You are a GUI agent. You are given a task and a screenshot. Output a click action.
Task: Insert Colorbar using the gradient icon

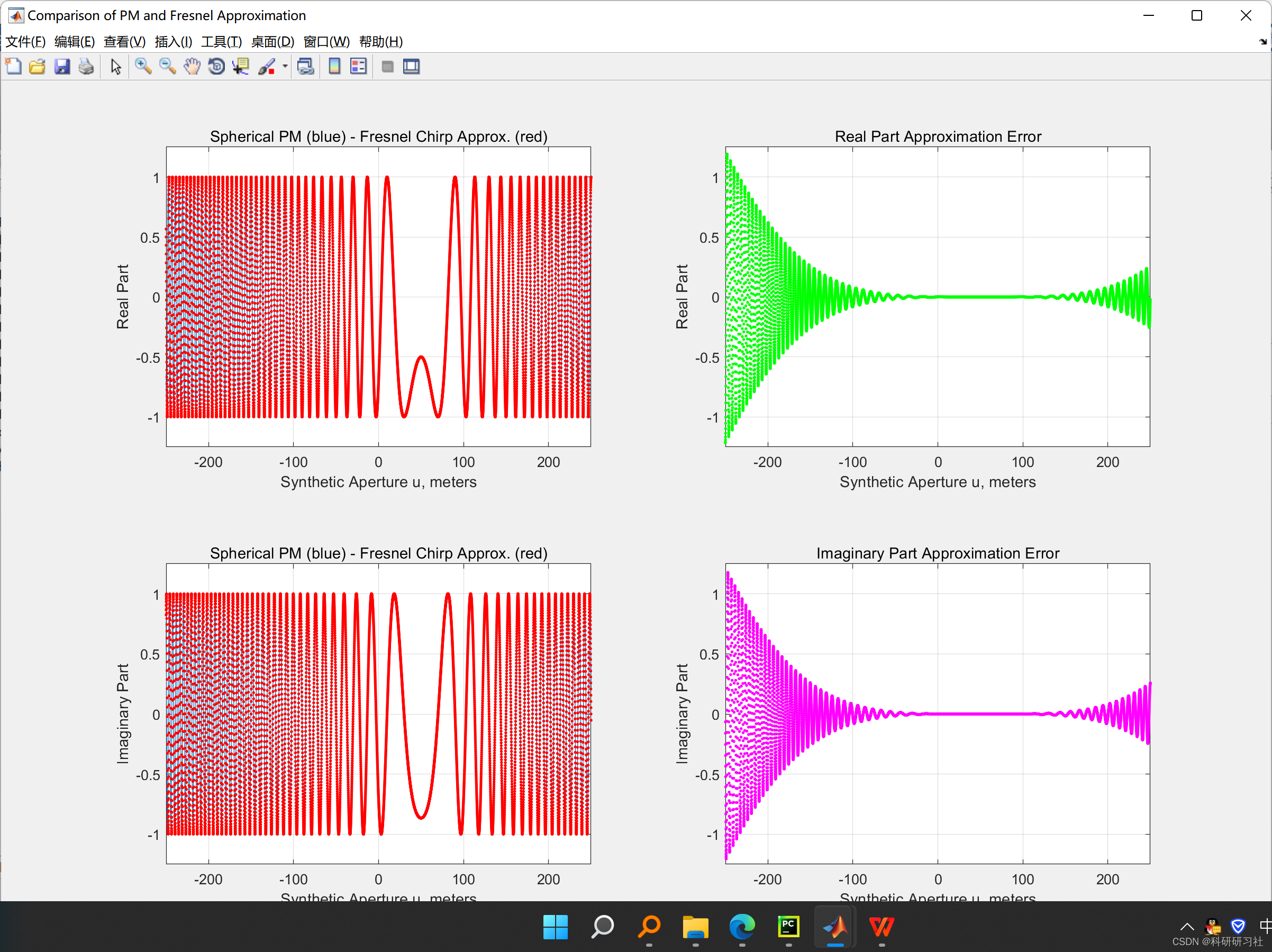click(334, 67)
